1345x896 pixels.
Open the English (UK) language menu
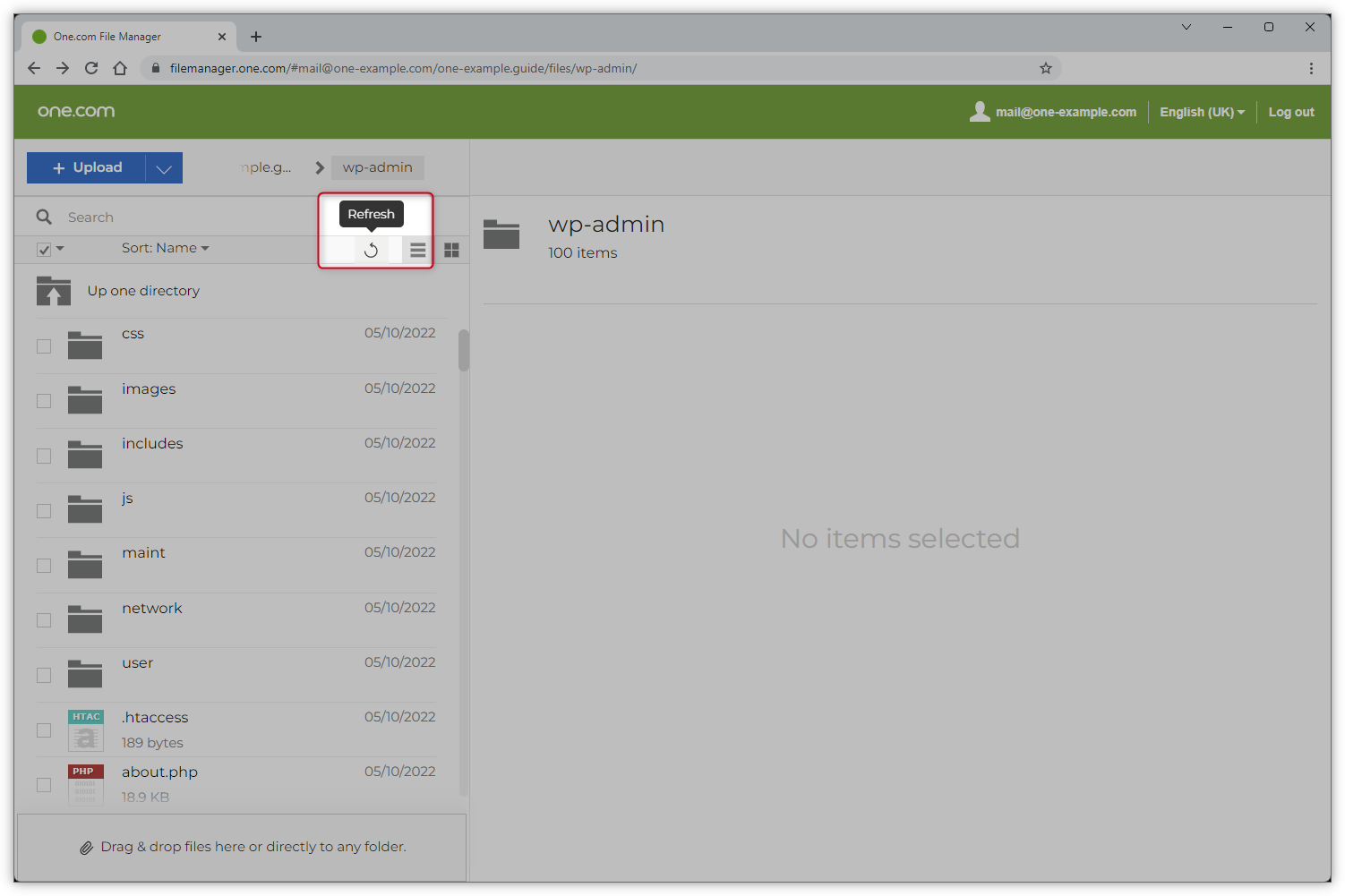(x=1201, y=112)
